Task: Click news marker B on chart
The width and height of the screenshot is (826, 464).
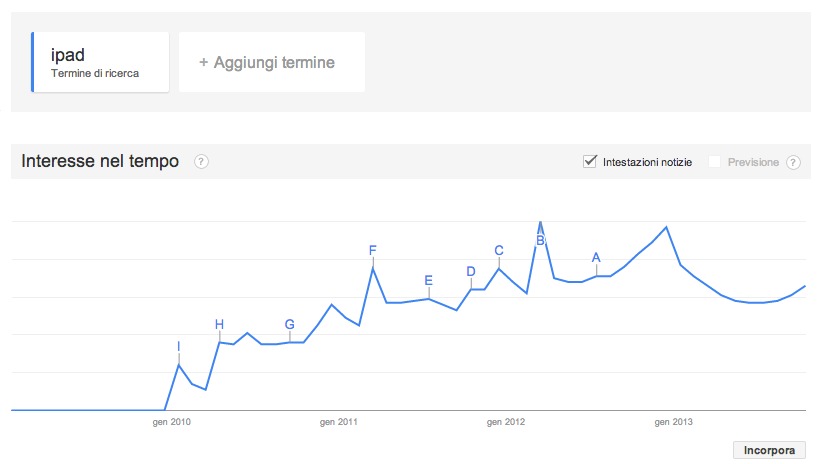Action: click(x=540, y=240)
